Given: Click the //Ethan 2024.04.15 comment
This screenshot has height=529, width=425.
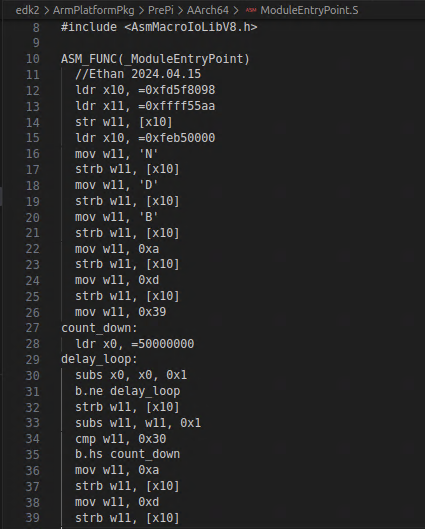Looking at the screenshot, I should (x=138, y=74).
